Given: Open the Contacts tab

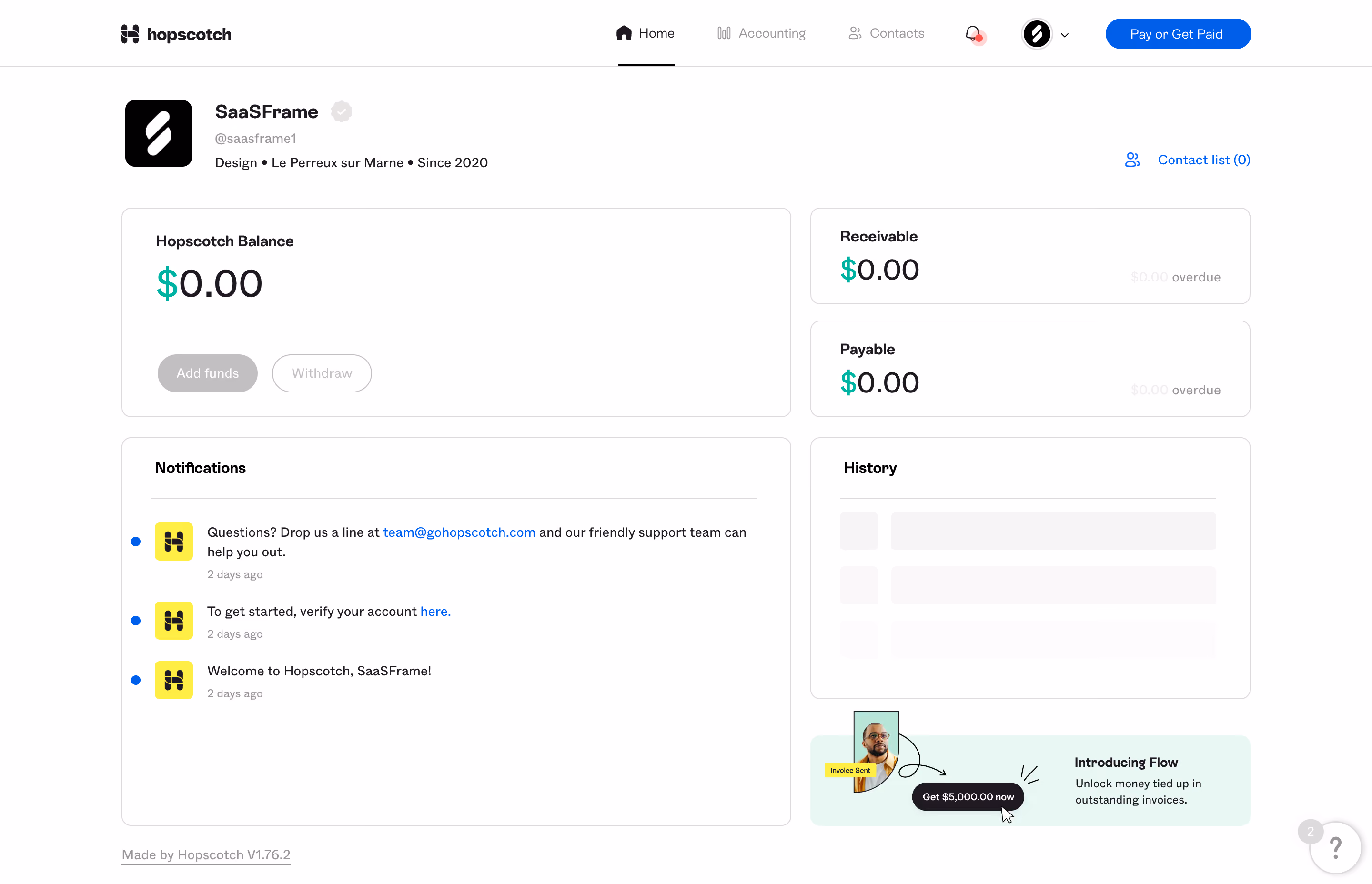Looking at the screenshot, I should [887, 33].
